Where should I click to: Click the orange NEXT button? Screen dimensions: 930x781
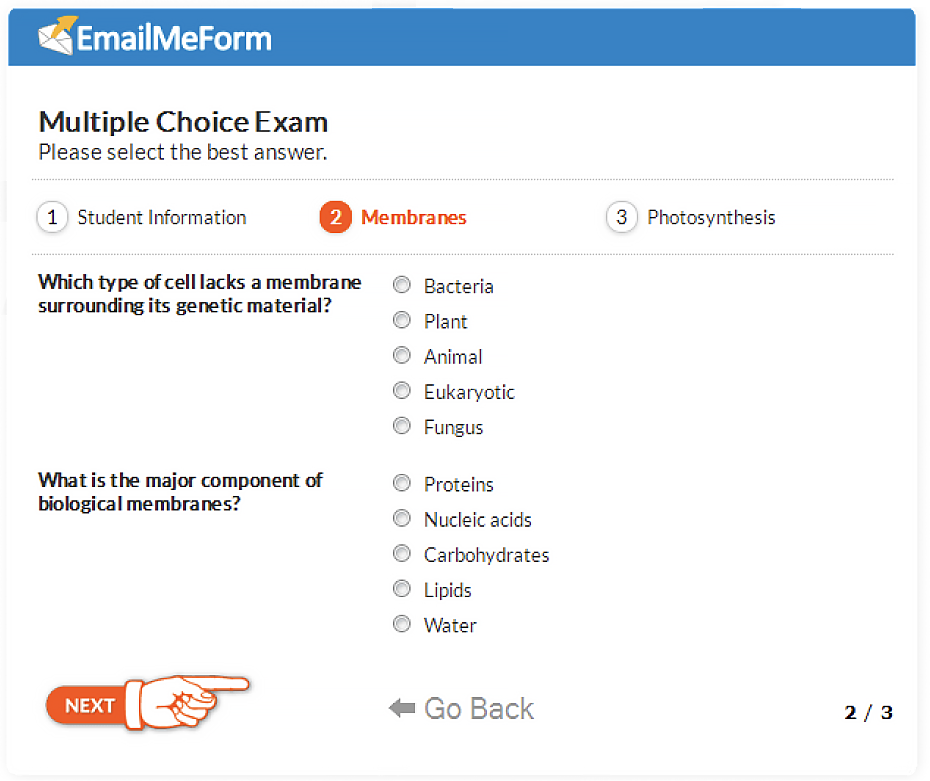point(89,705)
